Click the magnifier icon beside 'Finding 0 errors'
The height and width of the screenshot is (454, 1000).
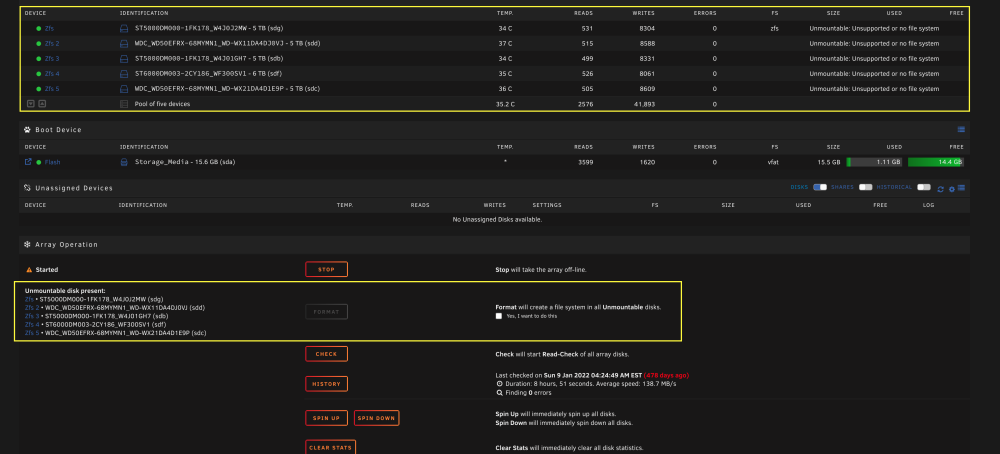(499, 393)
